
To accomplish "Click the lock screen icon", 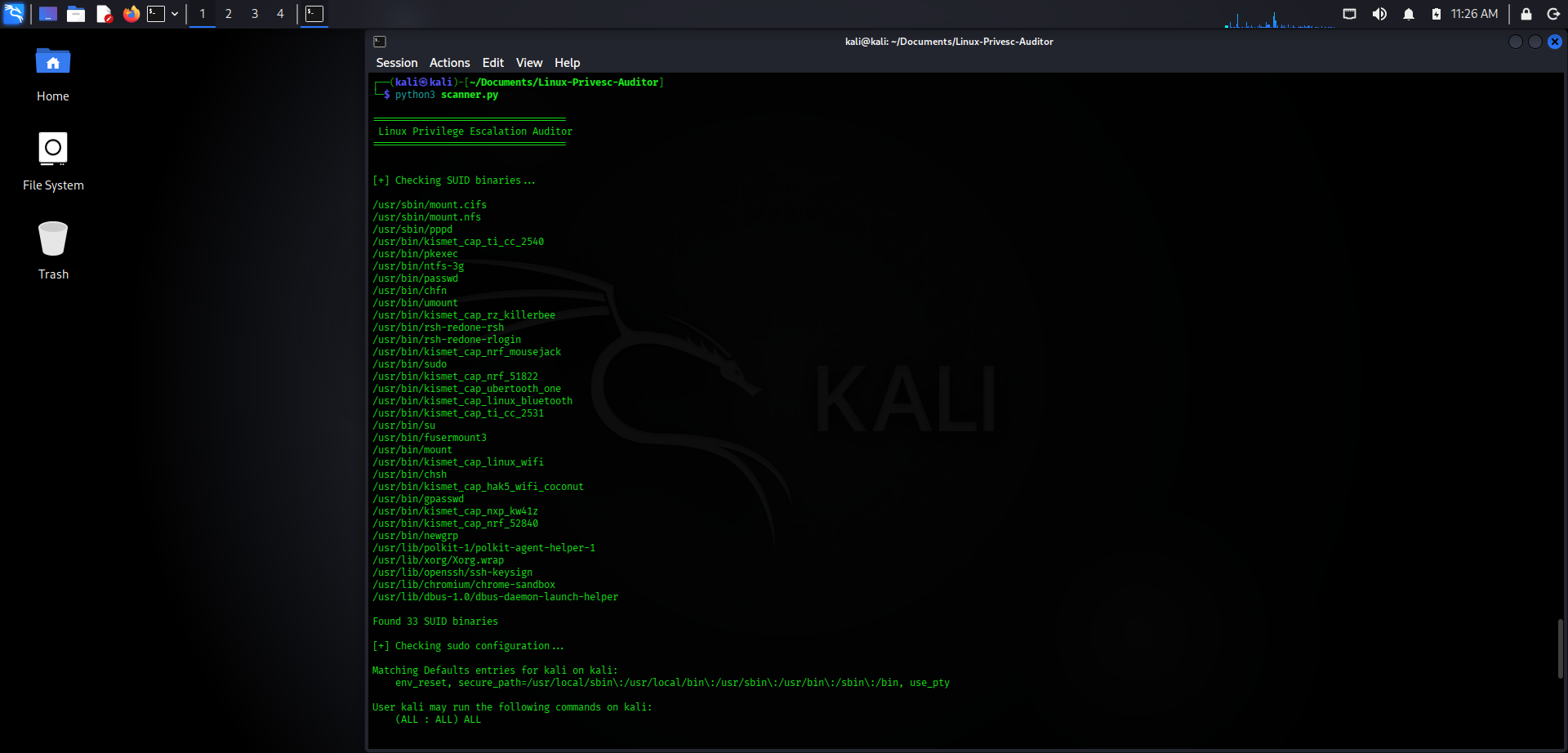I will click(1526, 14).
